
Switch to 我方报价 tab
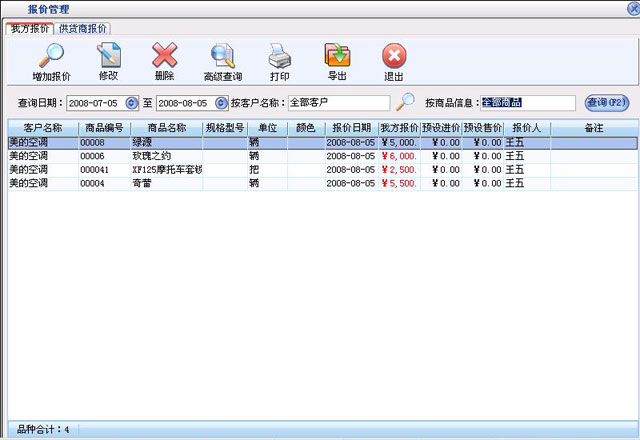29,29
